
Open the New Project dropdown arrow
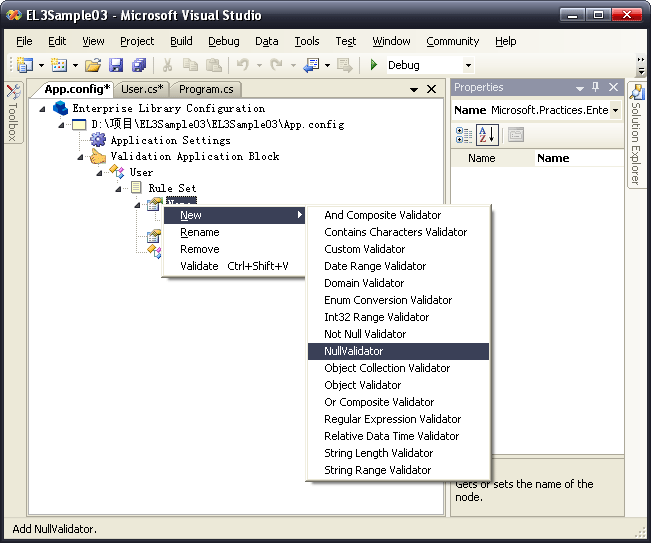[x=41, y=65]
